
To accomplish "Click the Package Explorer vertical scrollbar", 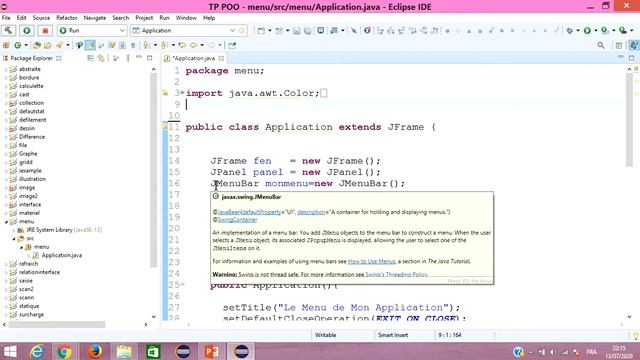I will (x=153, y=169).
